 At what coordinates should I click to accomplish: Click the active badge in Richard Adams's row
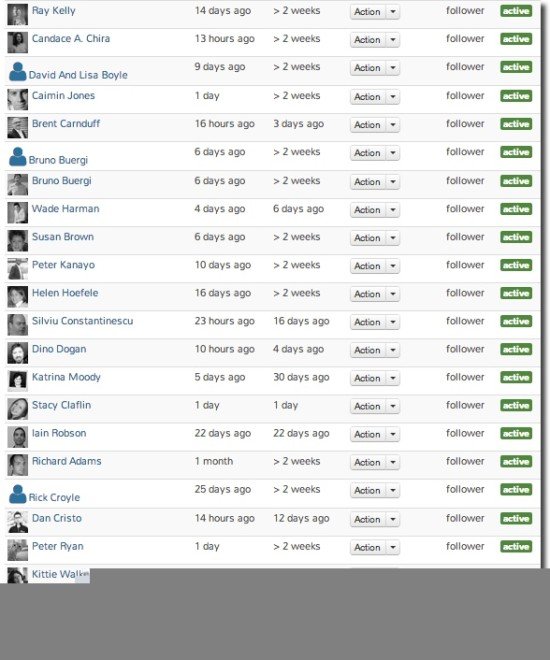(x=516, y=462)
